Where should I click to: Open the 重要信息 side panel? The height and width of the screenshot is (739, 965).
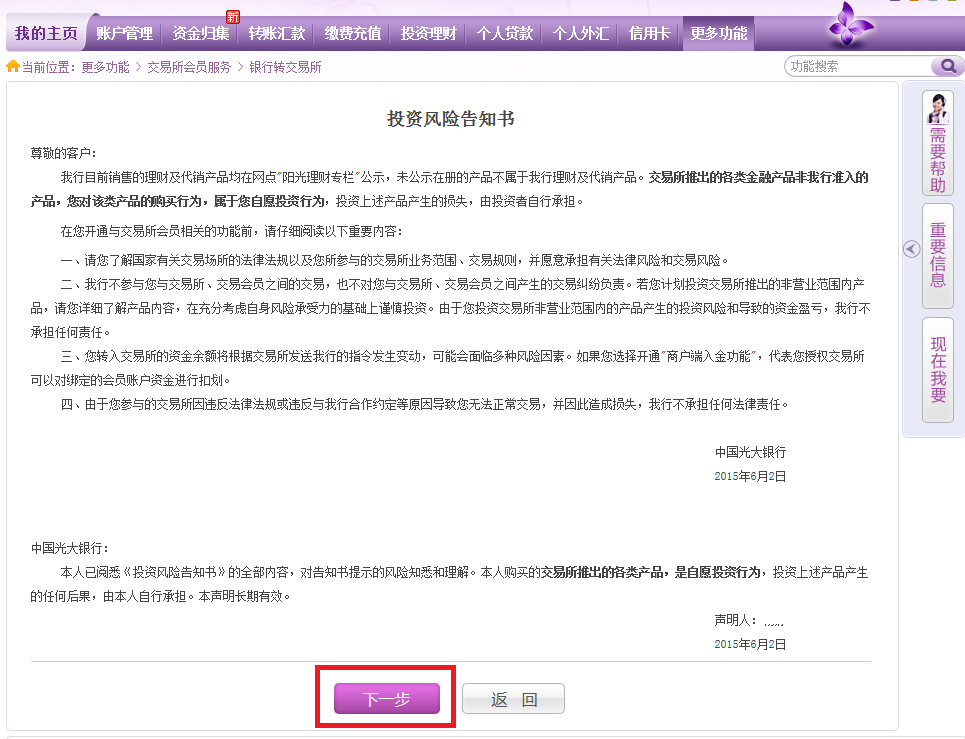pyautogui.click(x=937, y=255)
